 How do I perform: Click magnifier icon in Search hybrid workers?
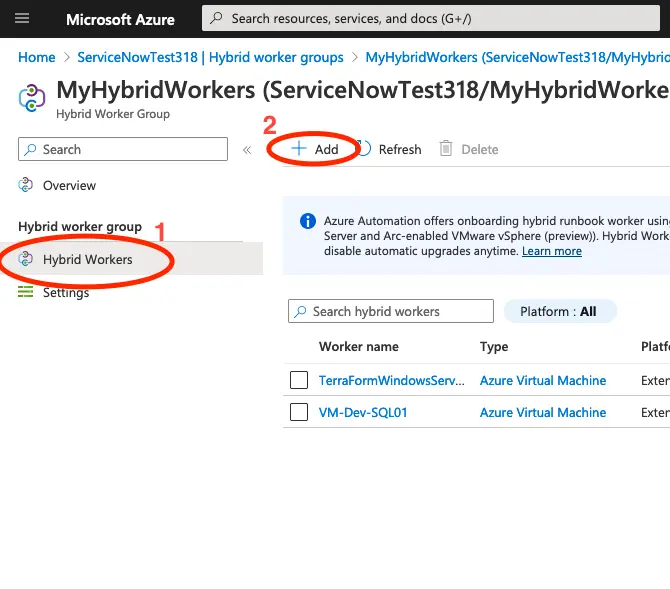pyautogui.click(x=300, y=312)
